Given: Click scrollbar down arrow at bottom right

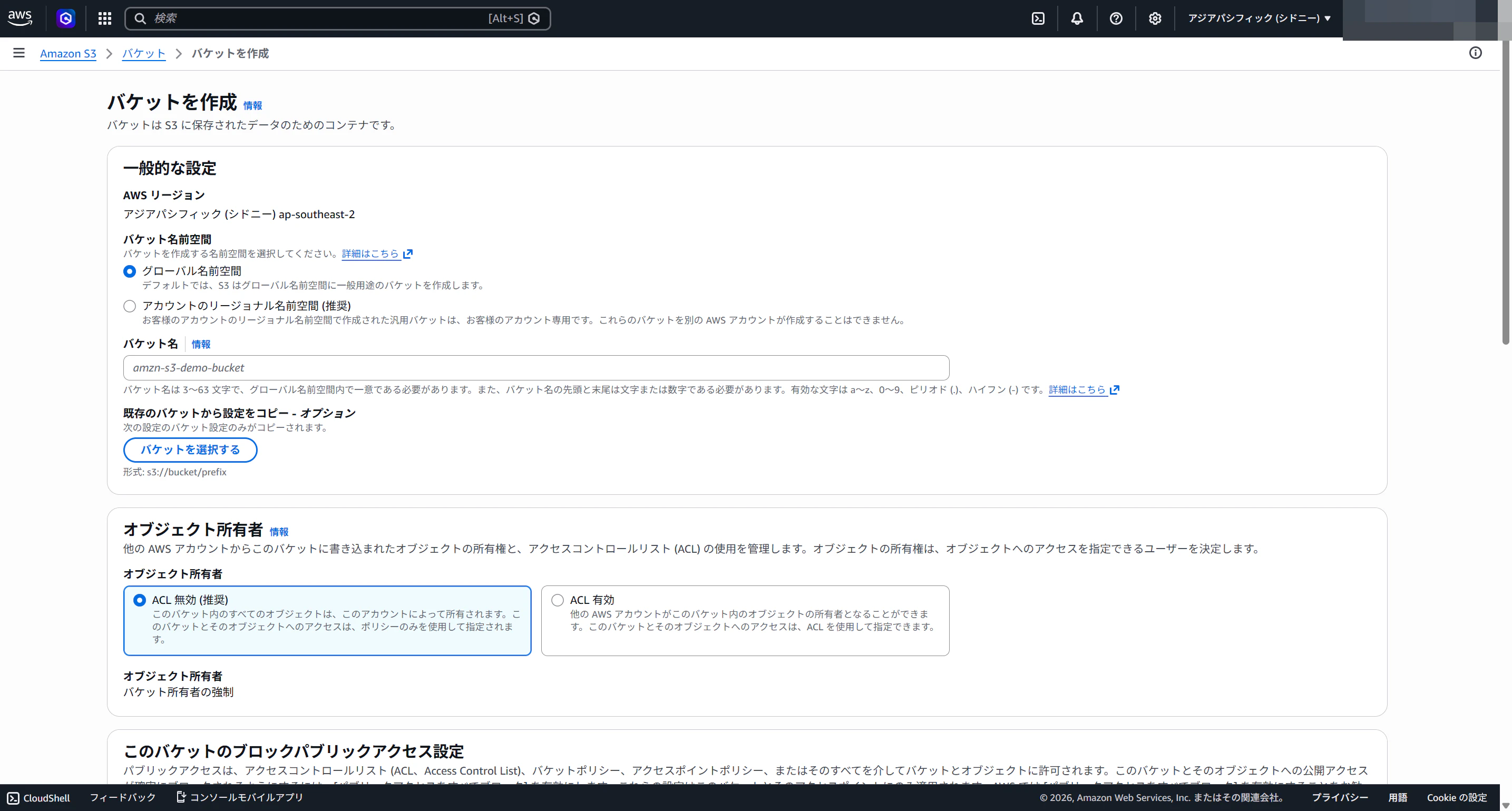Looking at the screenshot, I should (x=1506, y=806).
